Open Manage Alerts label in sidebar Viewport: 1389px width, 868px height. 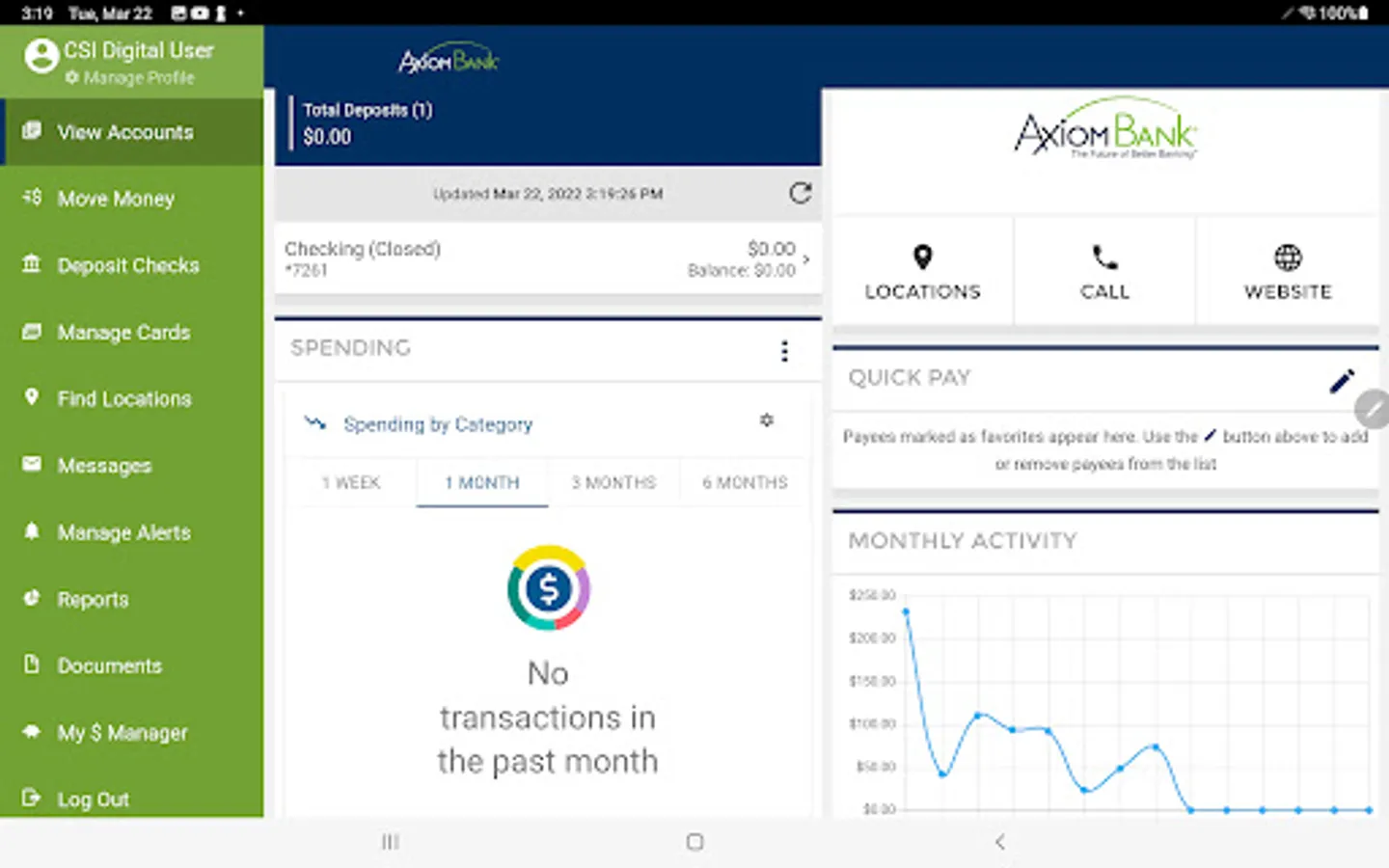click(124, 532)
